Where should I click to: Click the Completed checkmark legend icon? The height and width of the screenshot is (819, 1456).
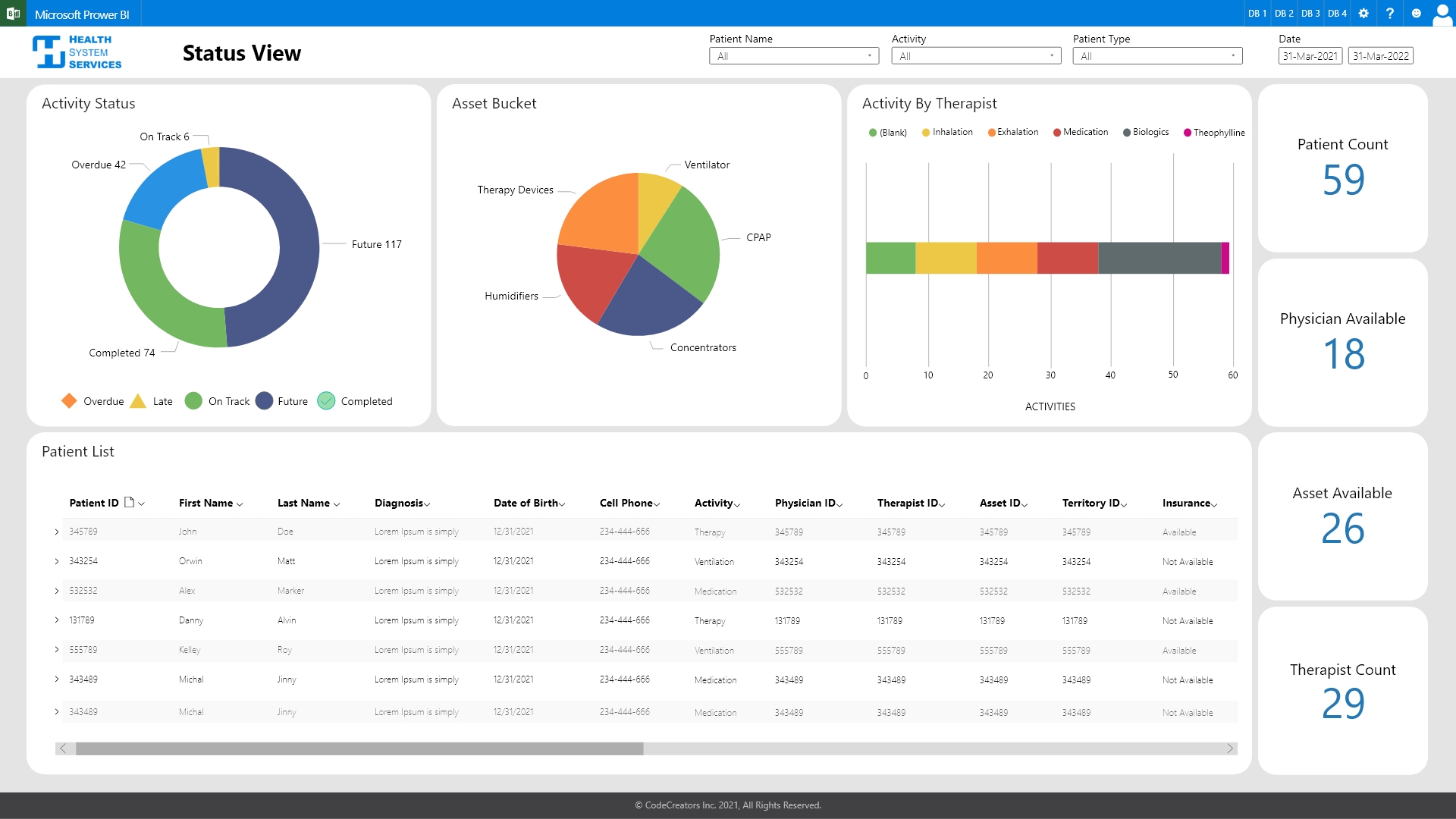[x=326, y=400]
